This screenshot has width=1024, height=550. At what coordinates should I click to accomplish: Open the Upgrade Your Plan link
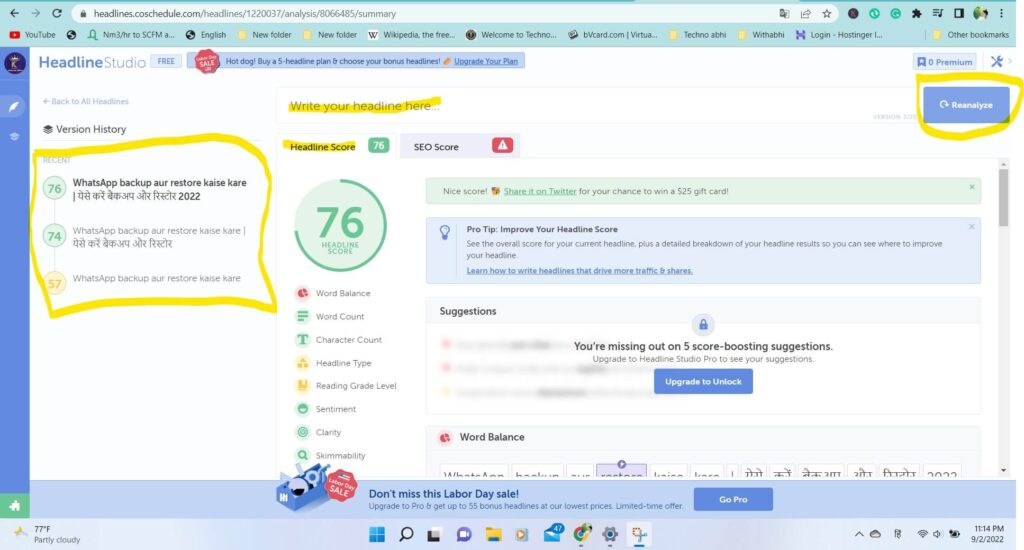[486, 61]
